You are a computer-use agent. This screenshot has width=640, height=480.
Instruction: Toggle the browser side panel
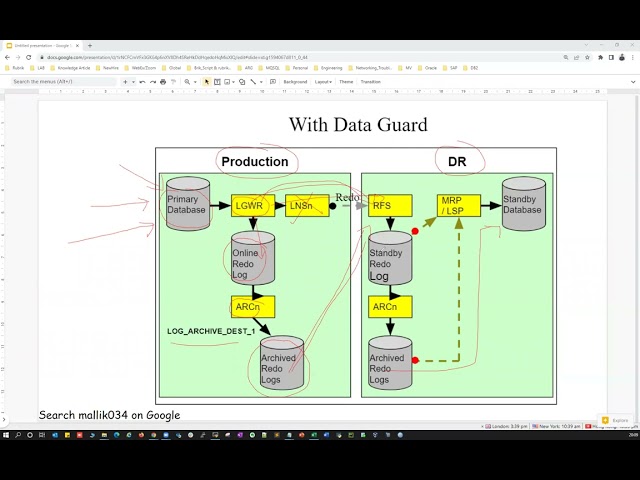[611, 58]
